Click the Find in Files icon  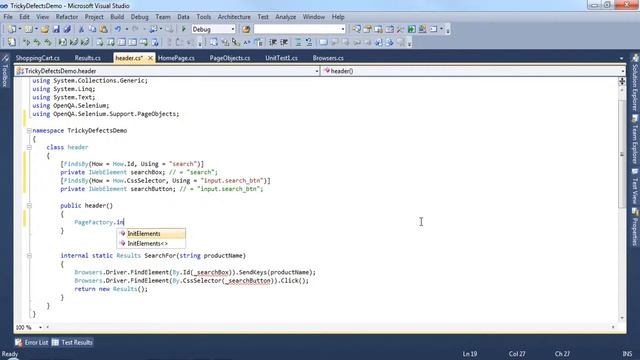click(x=246, y=29)
